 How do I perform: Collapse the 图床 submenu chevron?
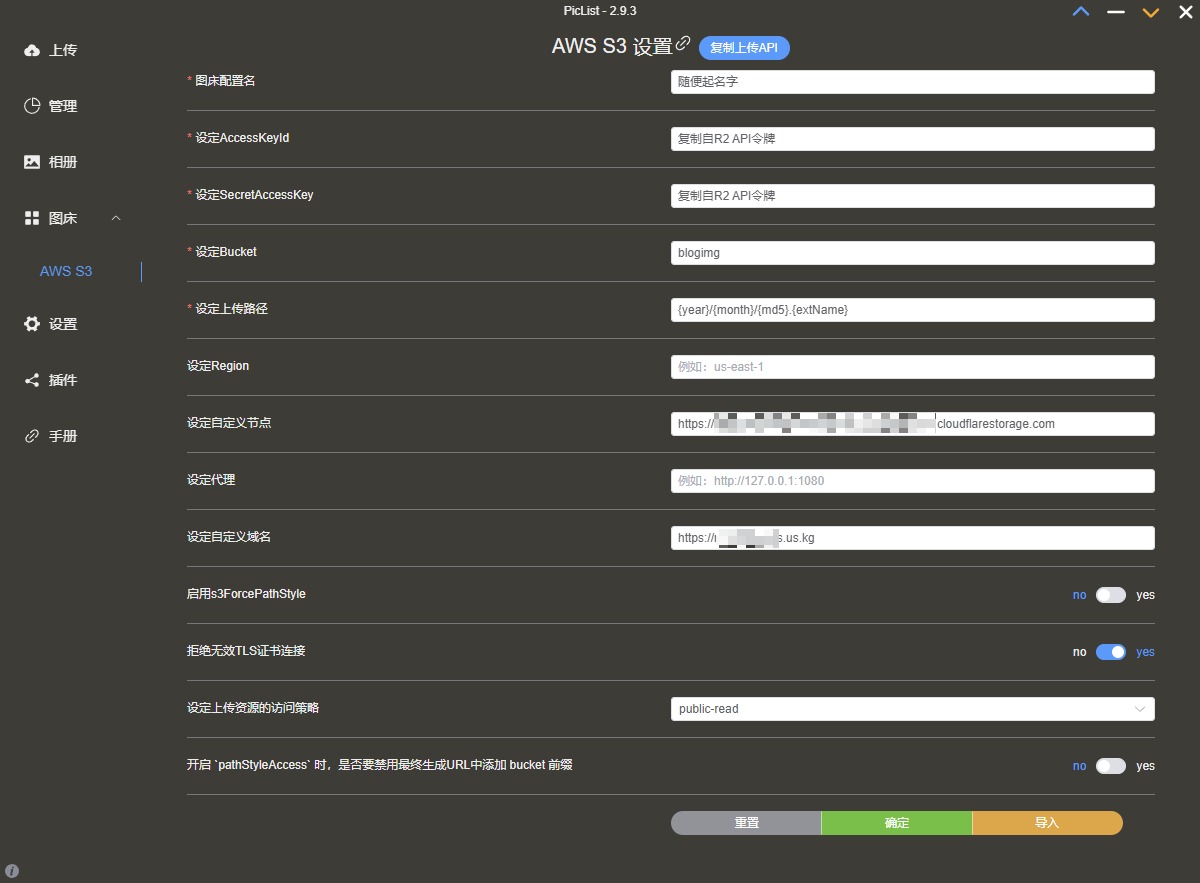[x=116, y=218]
